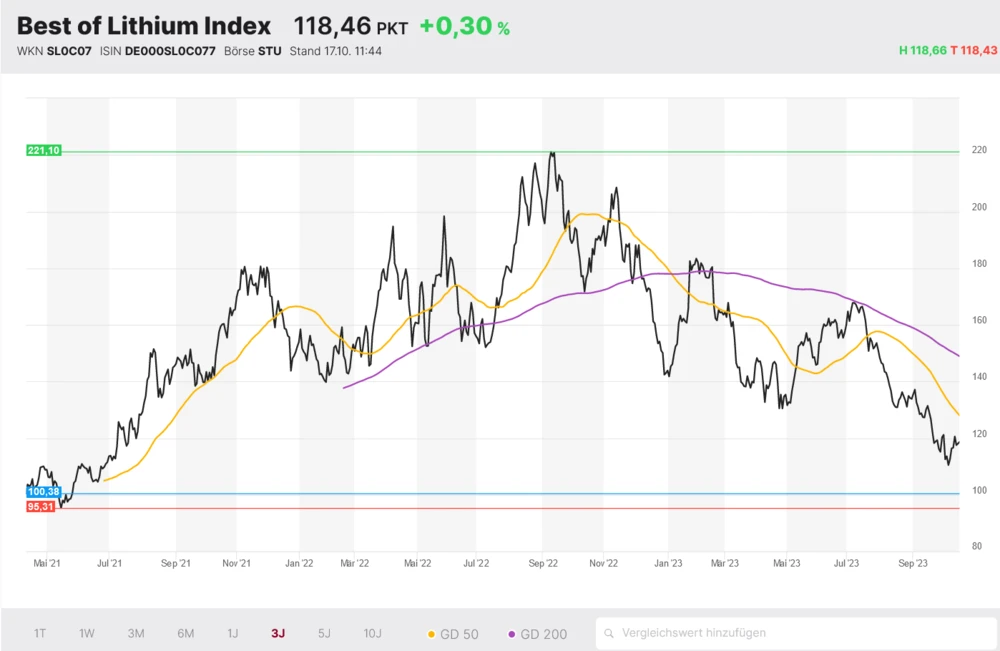1000x651 pixels.
Task: Switch chart range to 1W
Action: tap(87, 633)
